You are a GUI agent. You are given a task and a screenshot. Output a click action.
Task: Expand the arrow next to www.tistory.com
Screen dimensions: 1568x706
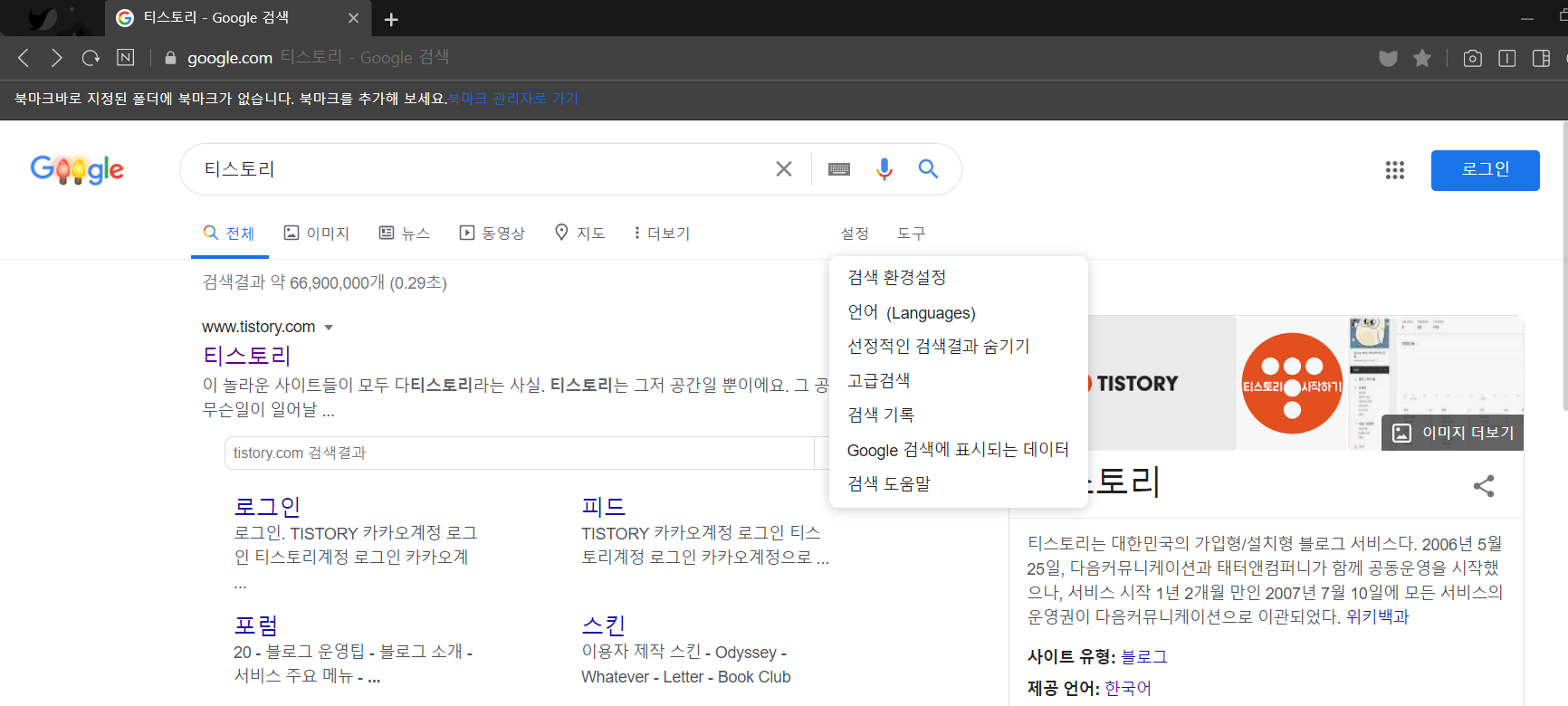coord(329,328)
